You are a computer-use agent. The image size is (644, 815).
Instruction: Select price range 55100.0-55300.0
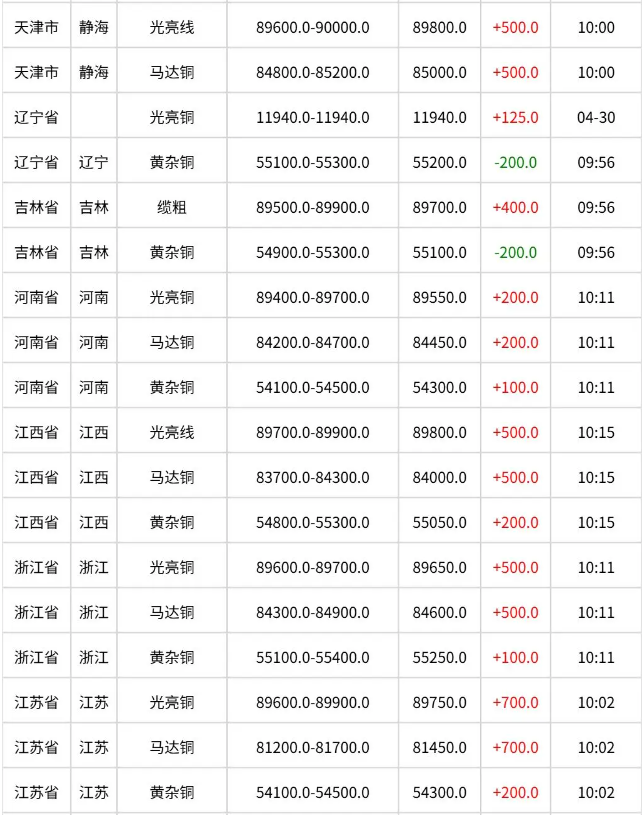point(312,163)
